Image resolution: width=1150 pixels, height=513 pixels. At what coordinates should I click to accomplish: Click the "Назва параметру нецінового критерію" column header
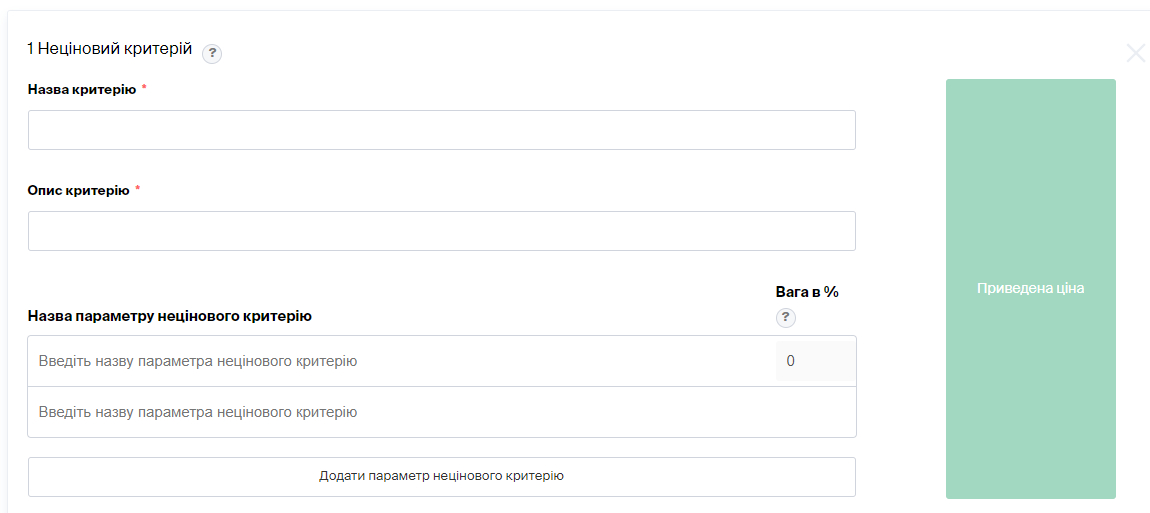(x=170, y=316)
